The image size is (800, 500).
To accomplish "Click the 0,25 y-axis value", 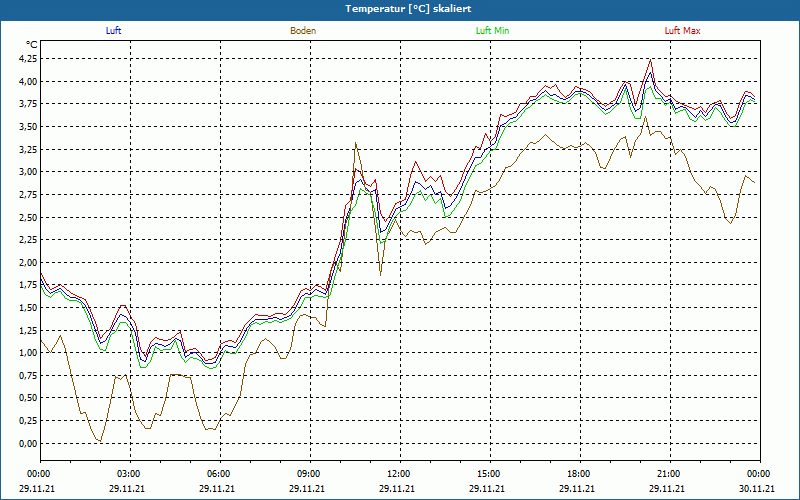I will coord(28,421).
